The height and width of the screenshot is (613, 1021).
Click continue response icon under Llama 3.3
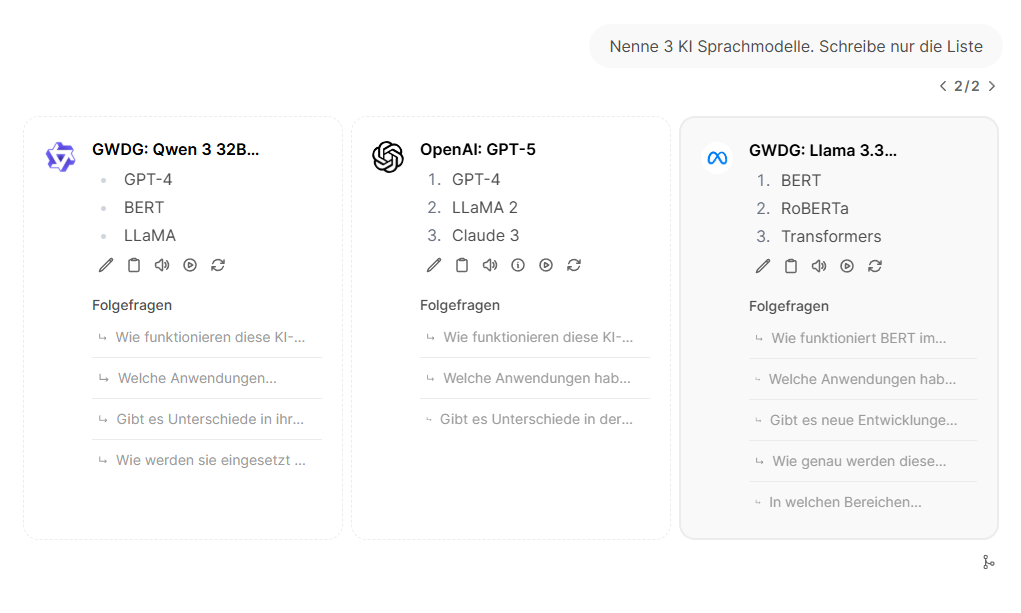click(847, 266)
